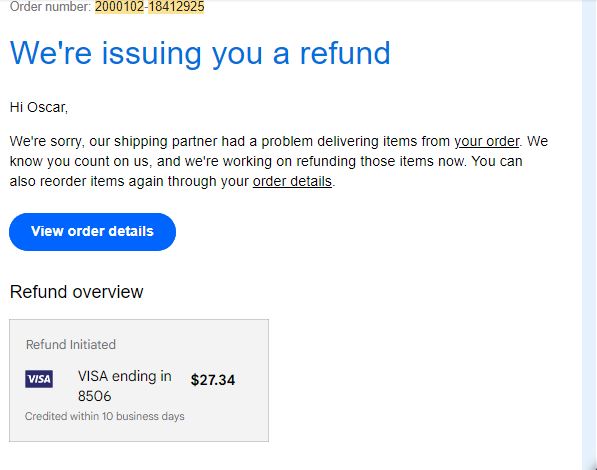The width and height of the screenshot is (597, 470).
Task: Click the 'Refund overview' heading
Action: click(77, 292)
